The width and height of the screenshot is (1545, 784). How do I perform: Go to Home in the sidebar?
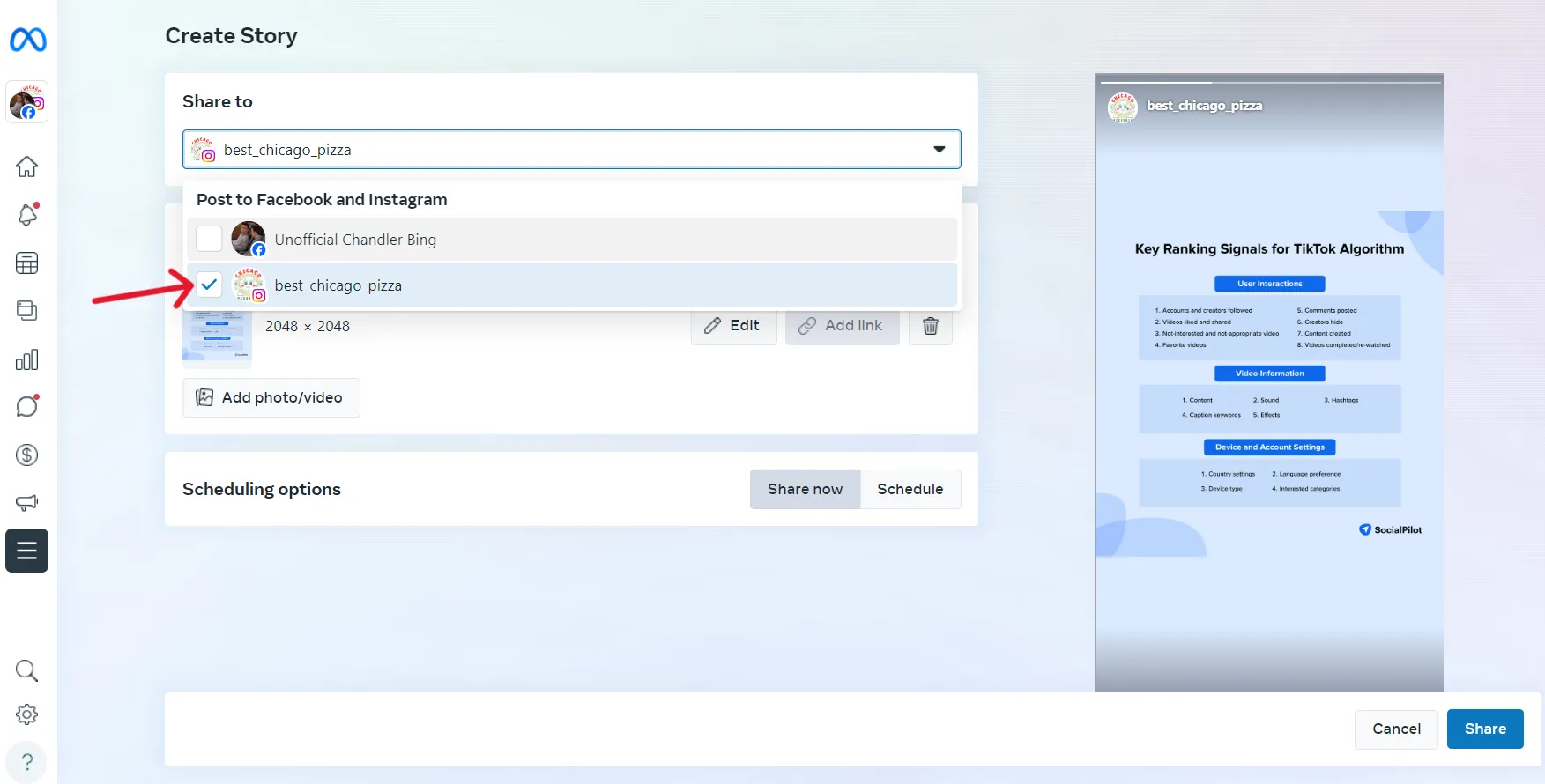[27, 166]
